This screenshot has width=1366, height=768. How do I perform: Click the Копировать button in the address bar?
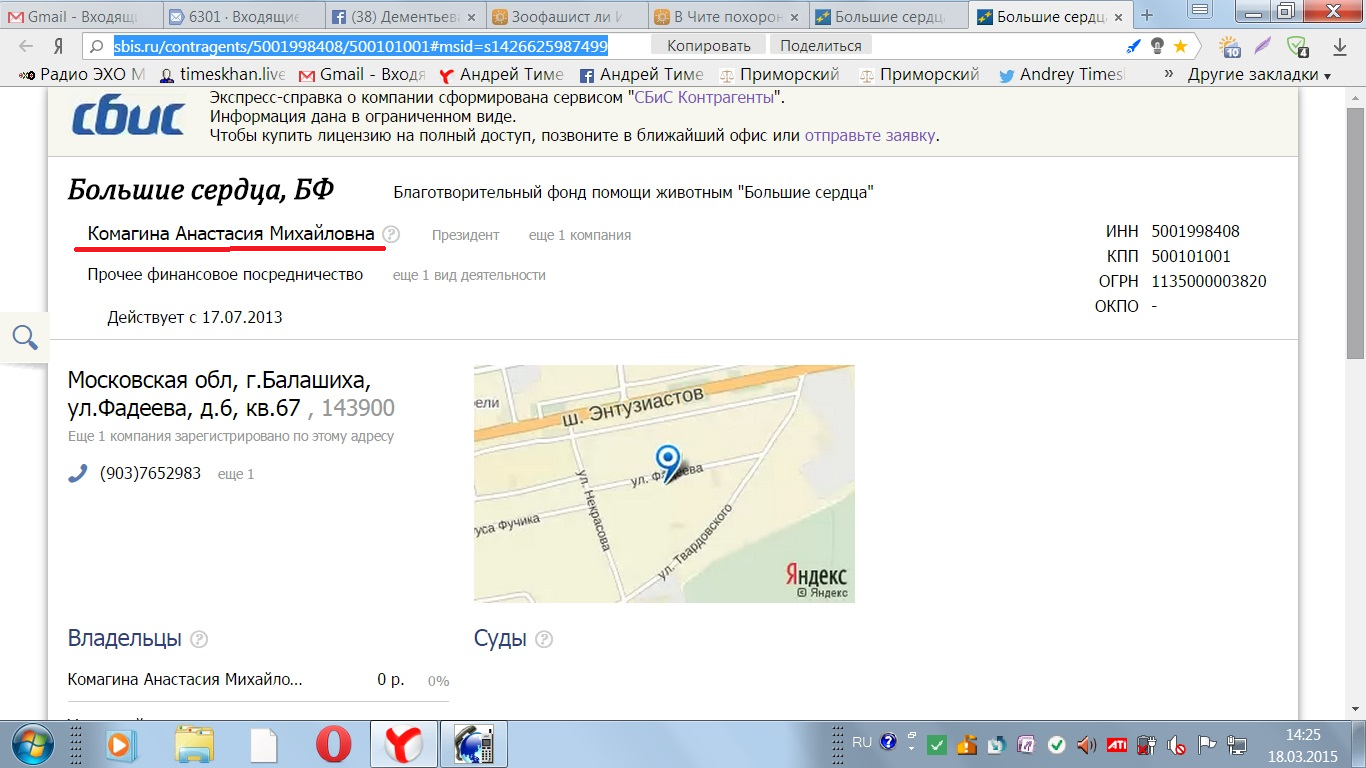pos(708,46)
